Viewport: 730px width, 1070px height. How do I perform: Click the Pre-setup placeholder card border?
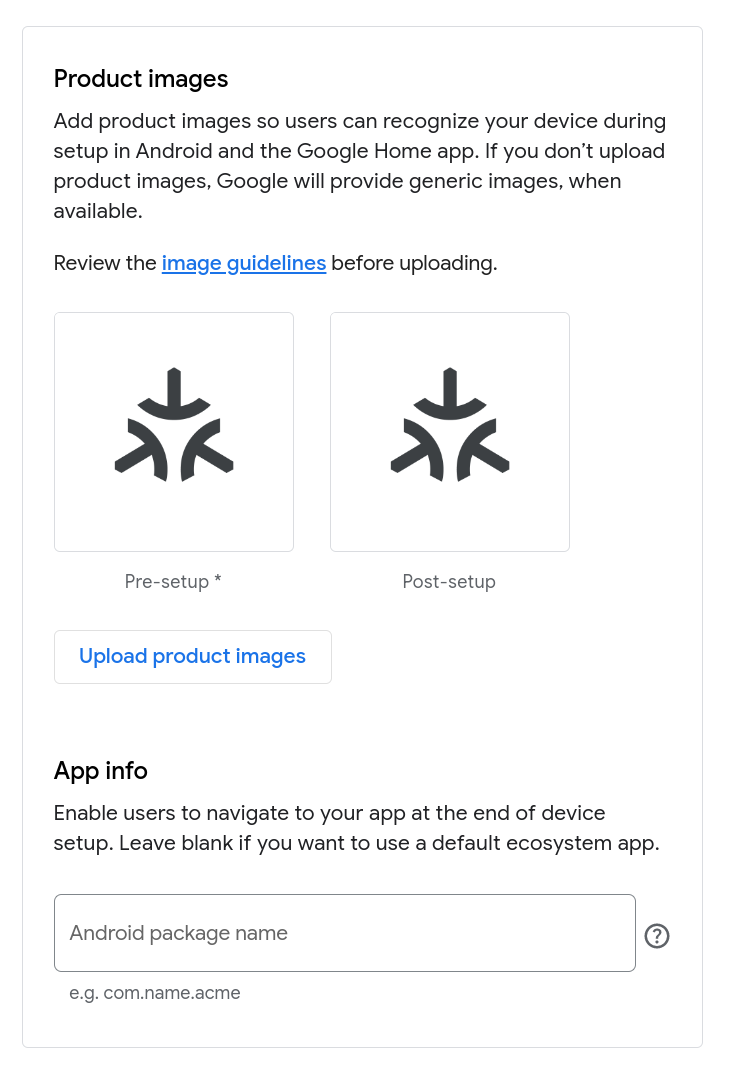tap(173, 314)
